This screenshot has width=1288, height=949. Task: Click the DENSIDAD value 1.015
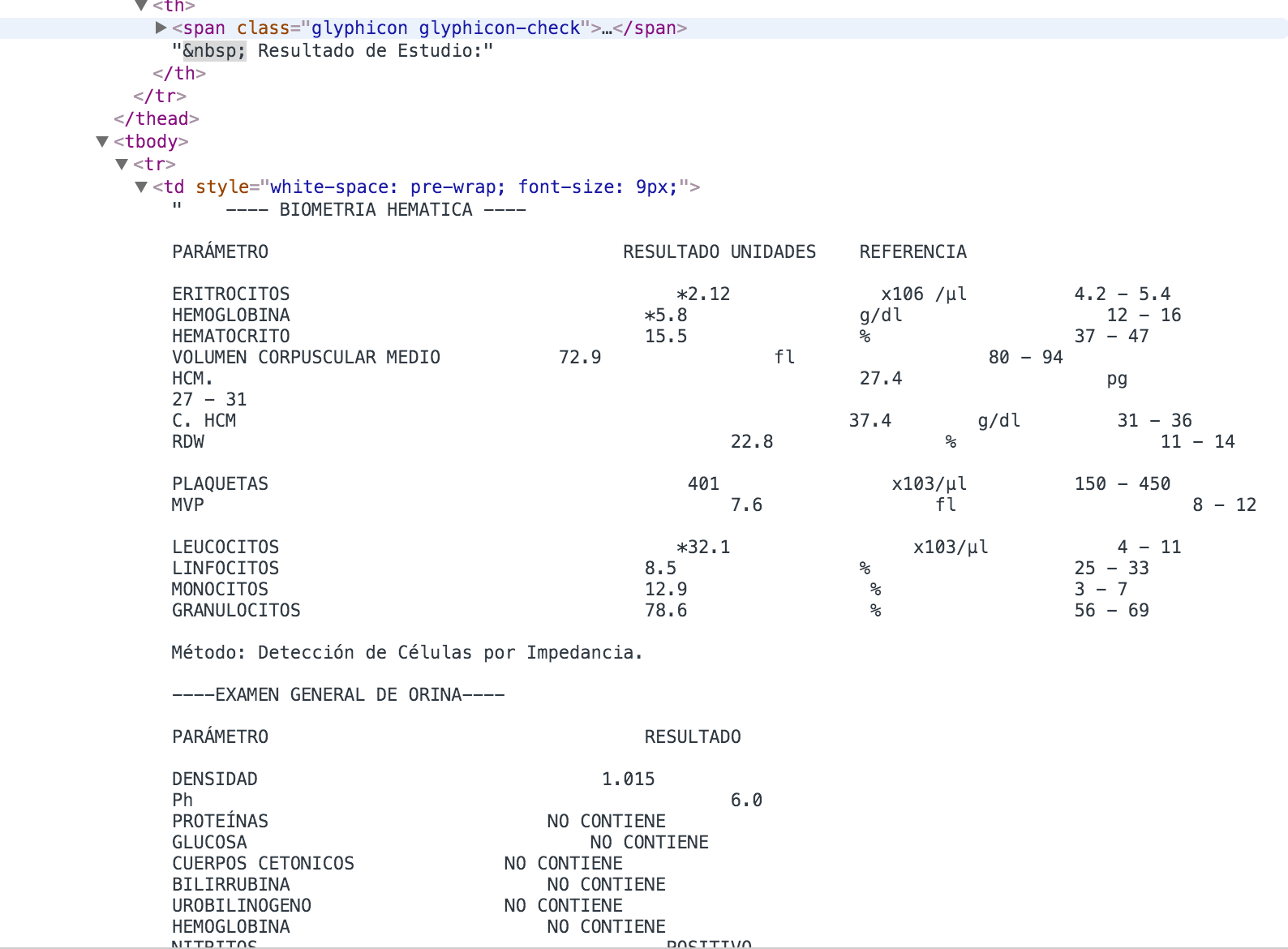pos(628,779)
